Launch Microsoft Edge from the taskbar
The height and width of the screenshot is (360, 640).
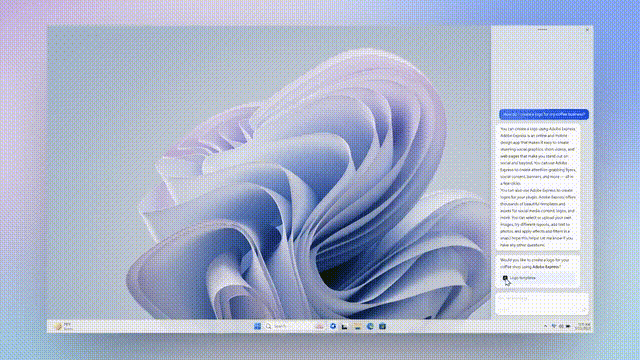click(370, 326)
